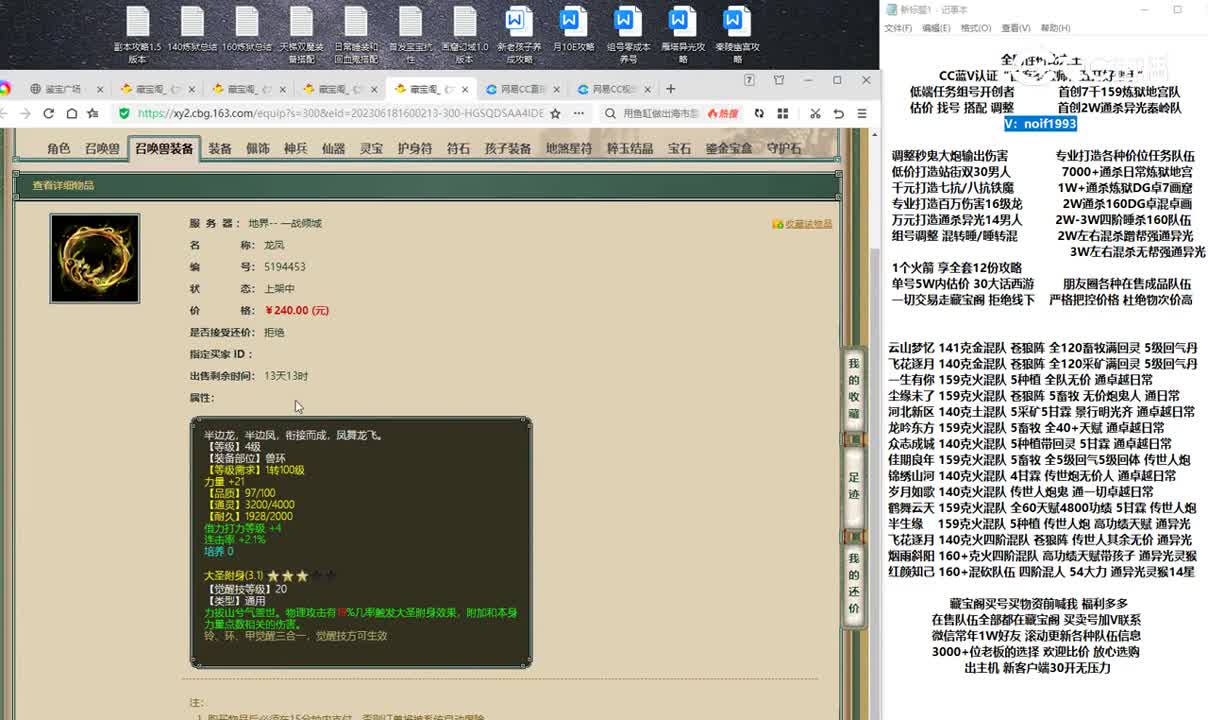
Task: Select the 护身符 tab
Action: click(415, 148)
